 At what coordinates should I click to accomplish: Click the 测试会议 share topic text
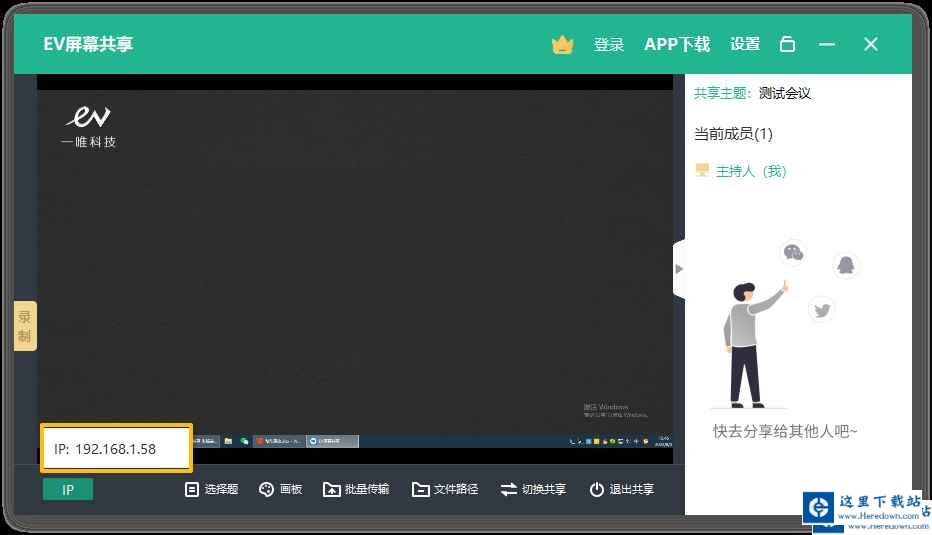coord(785,93)
